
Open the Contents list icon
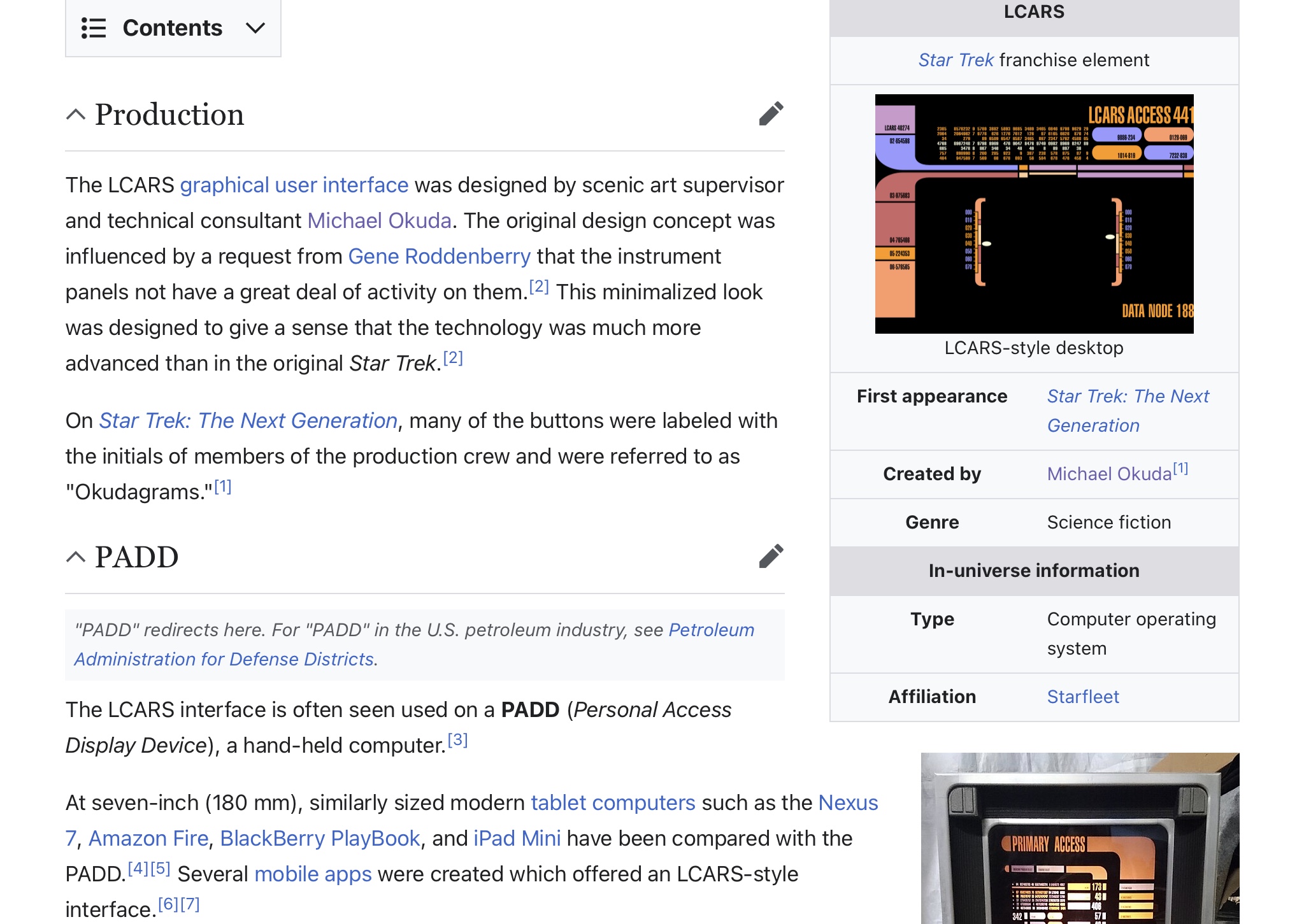tap(94, 28)
